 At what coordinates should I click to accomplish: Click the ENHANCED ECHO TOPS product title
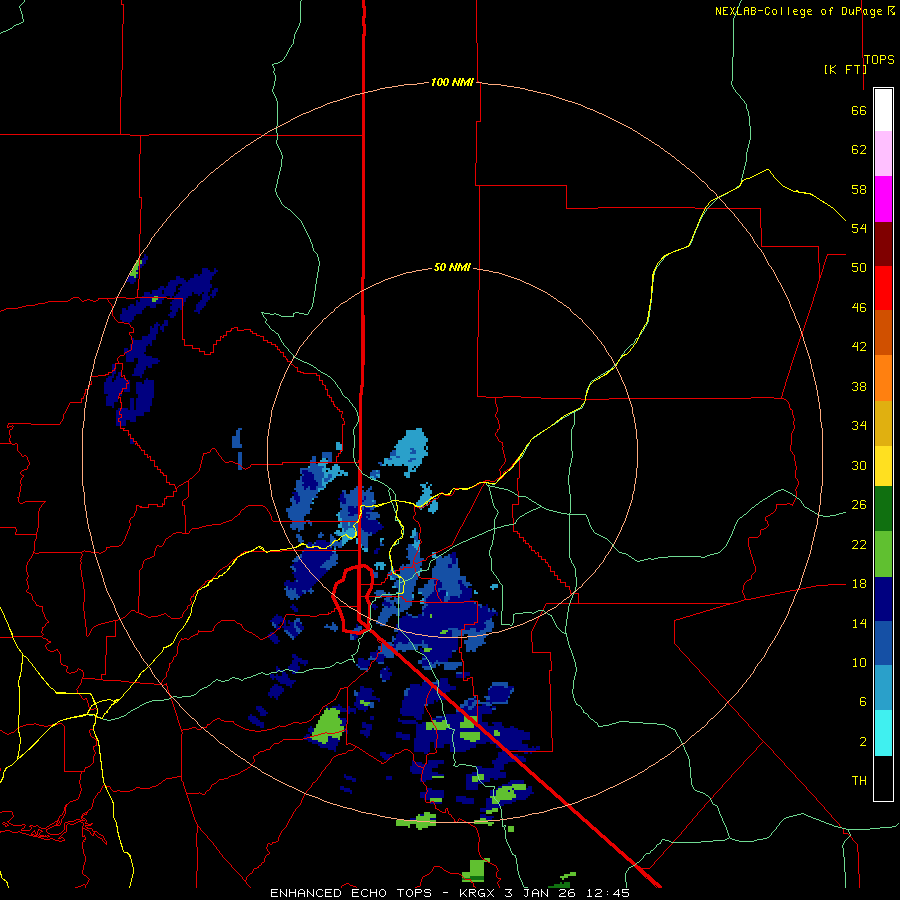pos(351,893)
